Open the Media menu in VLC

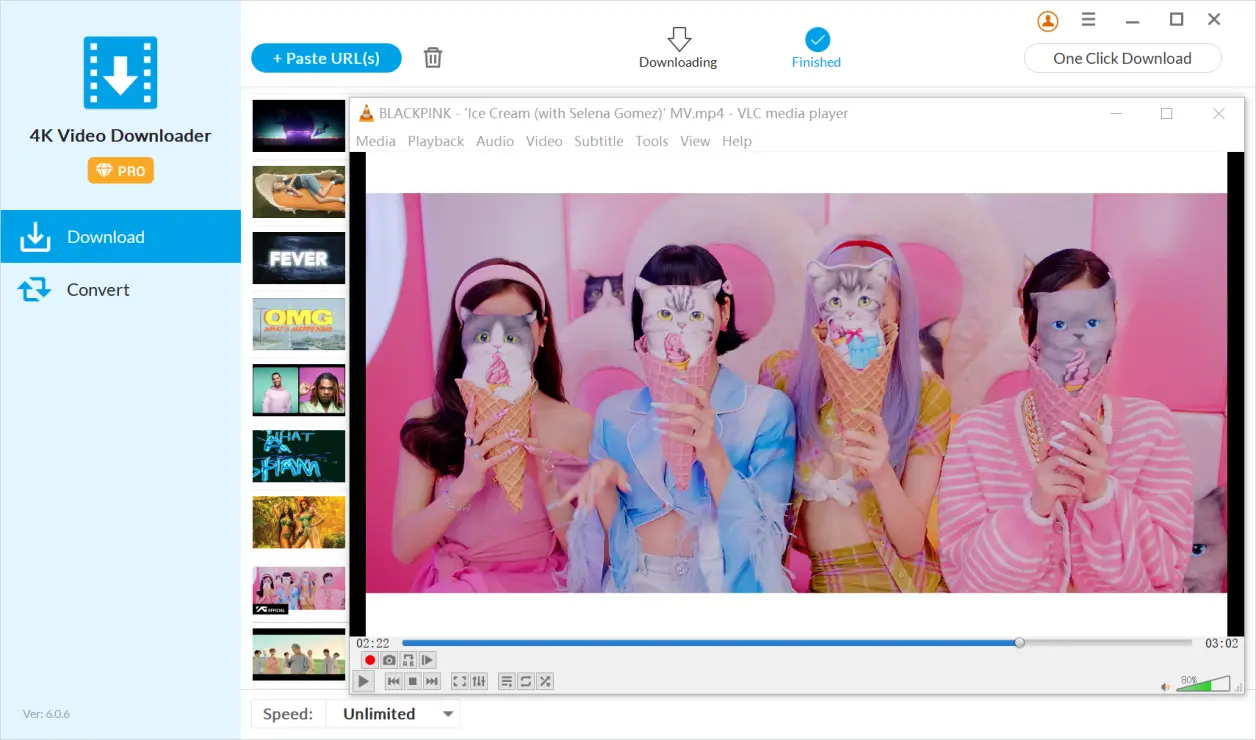coord(376,141)
